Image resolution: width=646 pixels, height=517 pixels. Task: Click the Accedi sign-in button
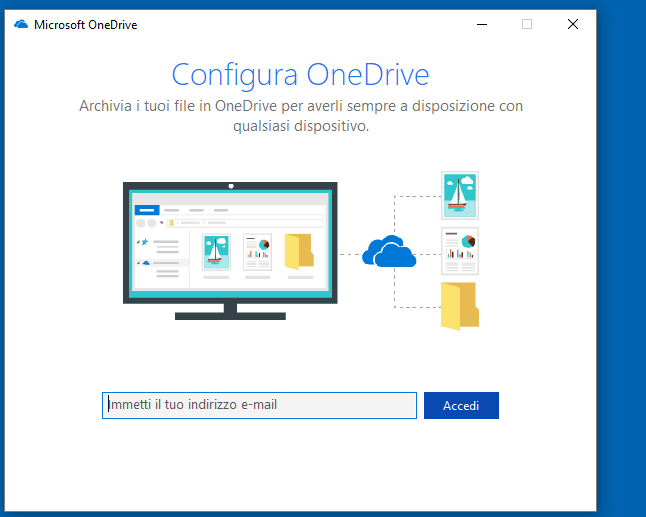[461, 405]
